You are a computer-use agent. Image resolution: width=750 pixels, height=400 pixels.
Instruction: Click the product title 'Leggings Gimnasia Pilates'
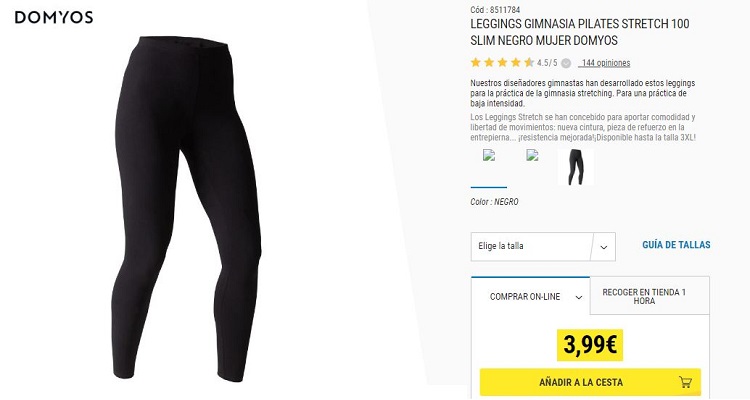coord(580,32)
